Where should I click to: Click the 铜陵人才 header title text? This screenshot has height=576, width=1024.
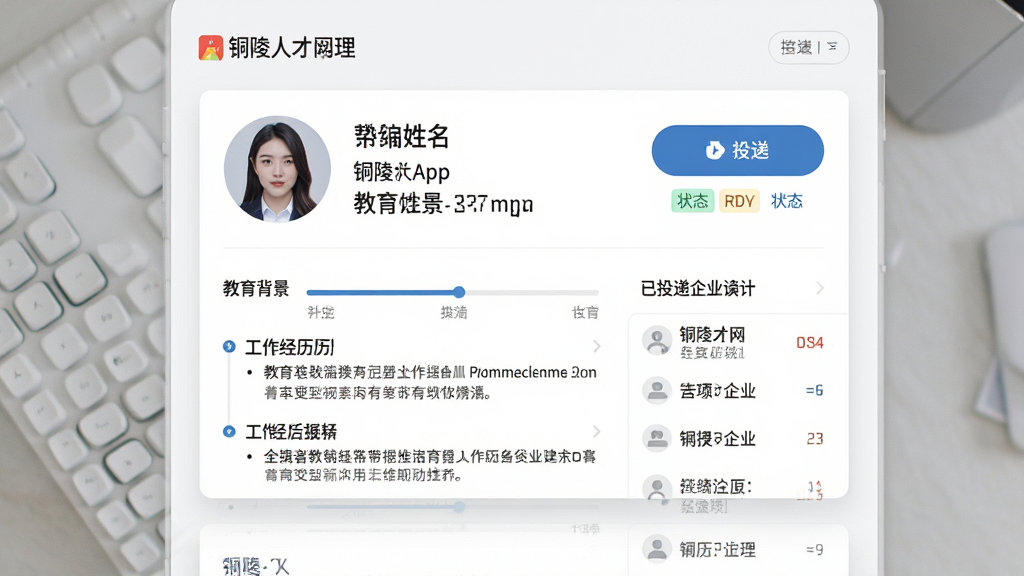tap(292, 48)
